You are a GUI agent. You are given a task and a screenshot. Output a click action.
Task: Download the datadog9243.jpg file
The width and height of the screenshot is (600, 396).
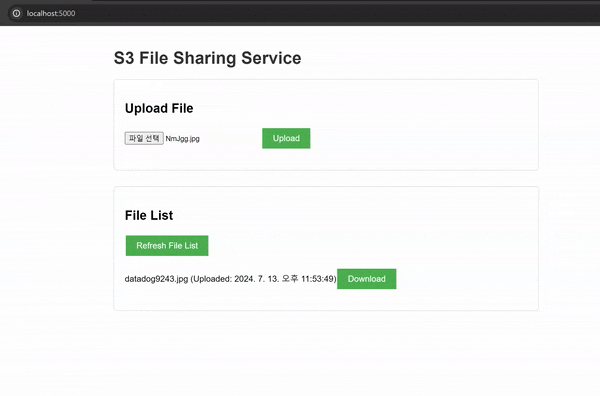coord(367,279)
